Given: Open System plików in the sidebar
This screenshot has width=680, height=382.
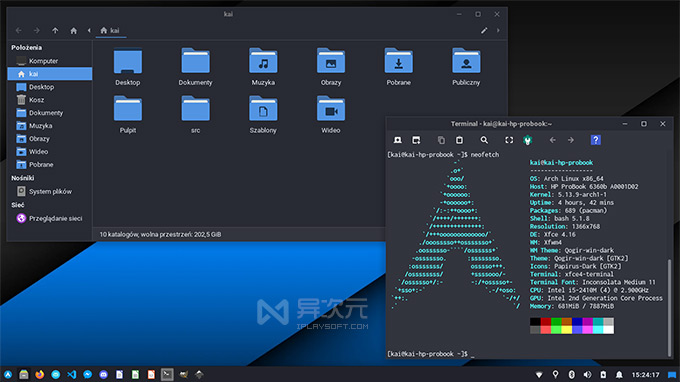Looking at the screenshot, I should (x=50, y=191).
